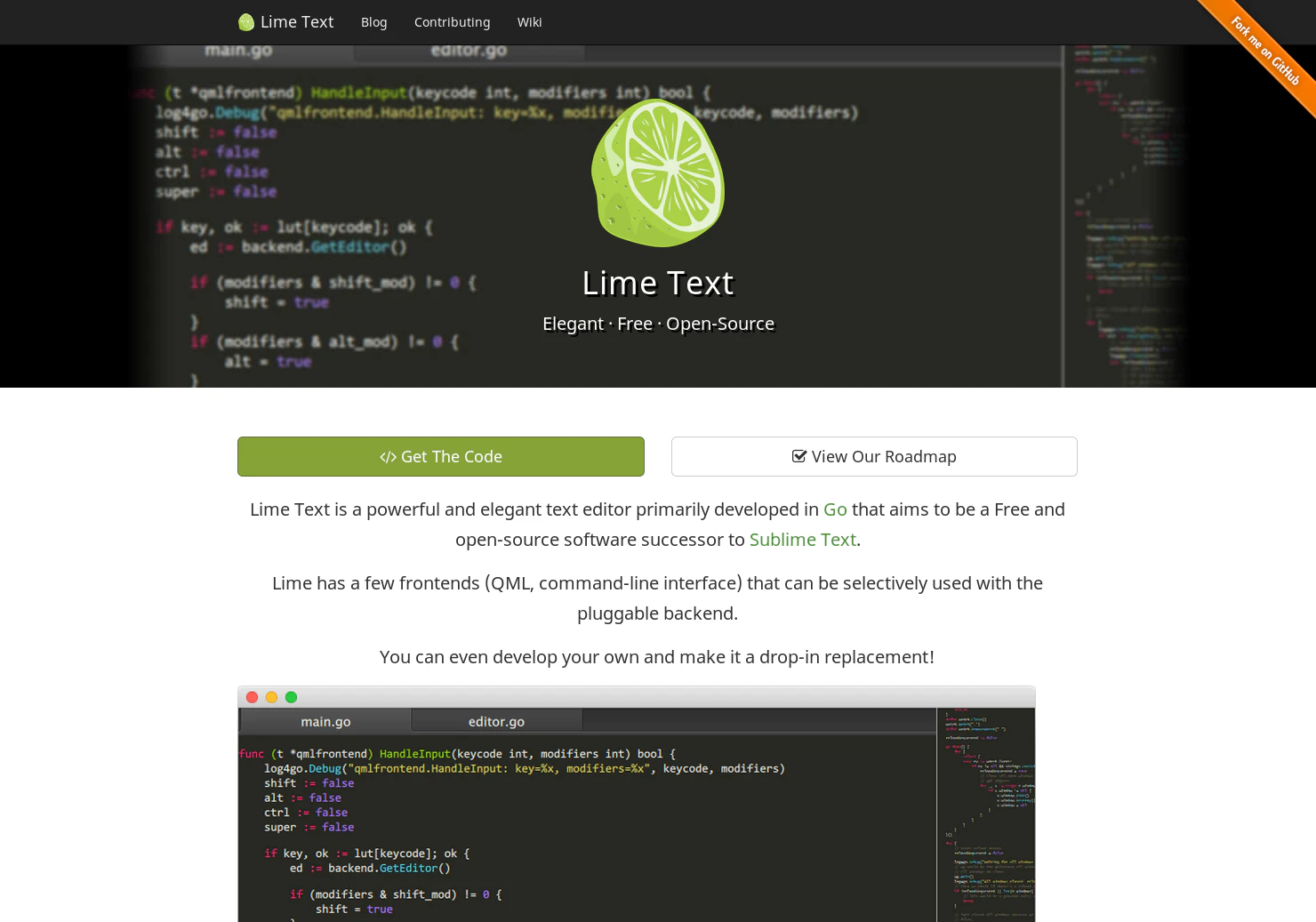Click the View Our Roadmap button
Screen dimensions: 1316x922
874,456
